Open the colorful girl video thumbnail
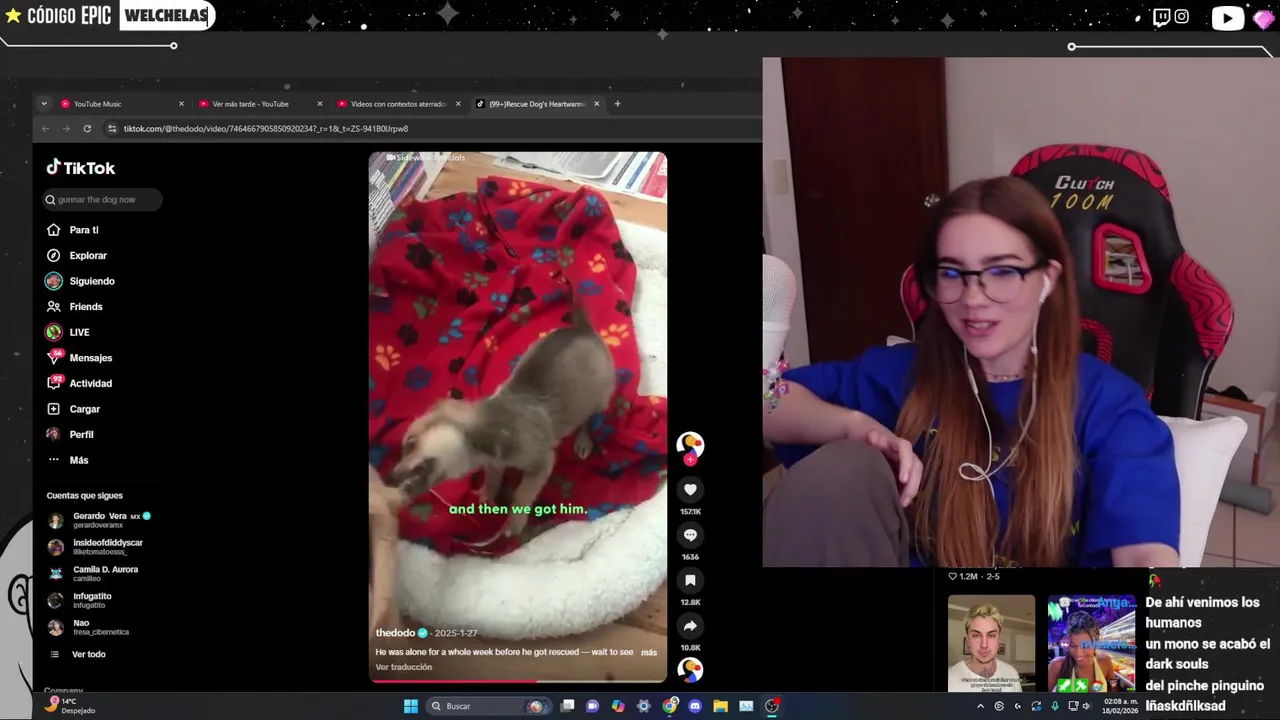Screen dimensions: 1280x720 (x=1092, y=643)
